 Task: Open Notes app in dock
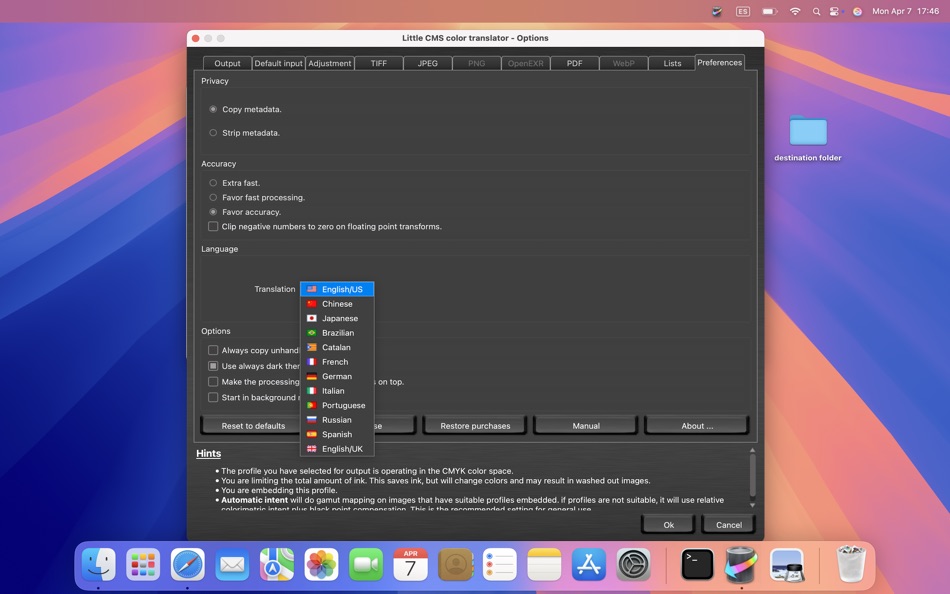[544, 564]
